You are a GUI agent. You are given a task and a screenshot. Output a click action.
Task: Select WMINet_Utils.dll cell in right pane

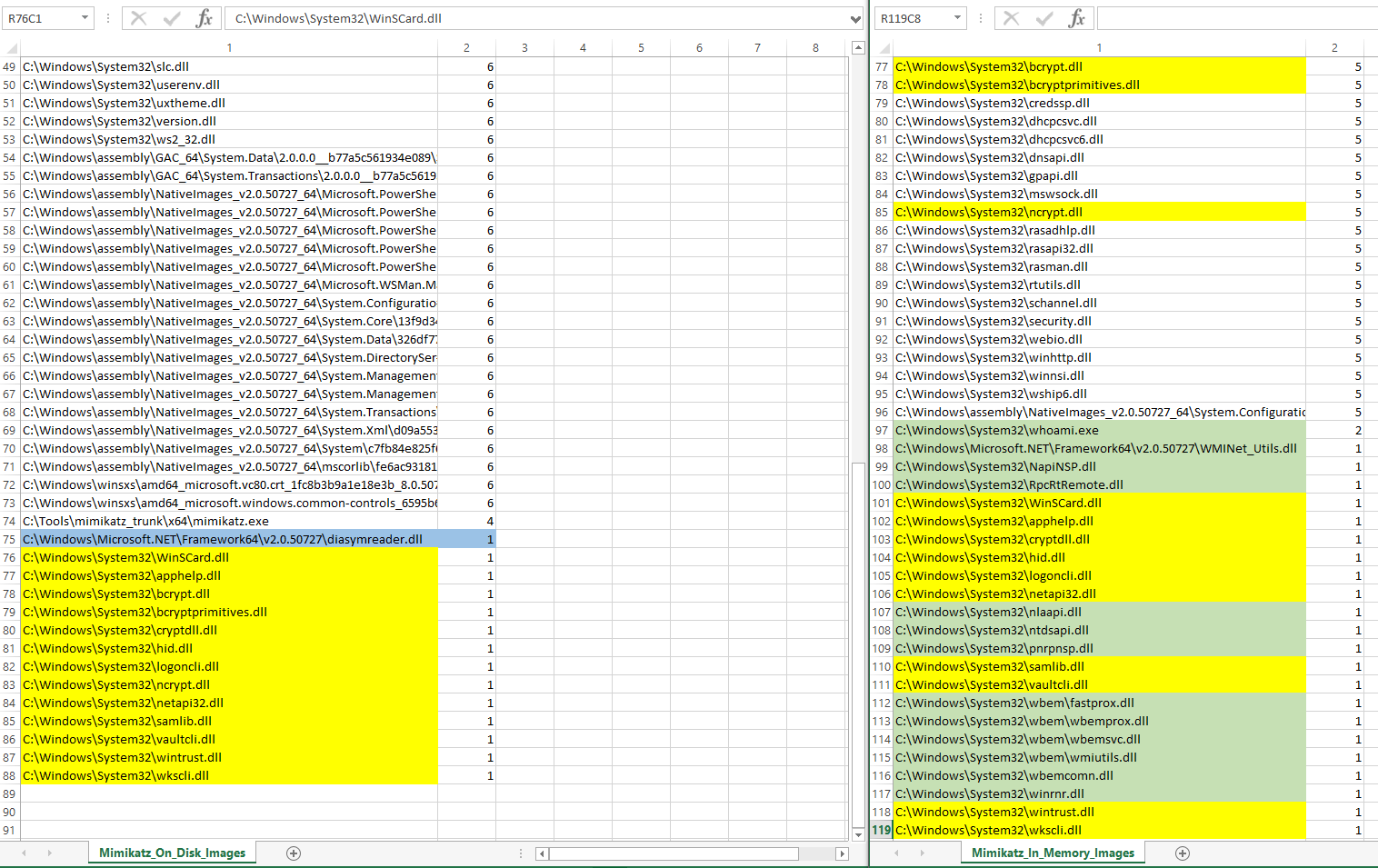(x=1099, y=448)
